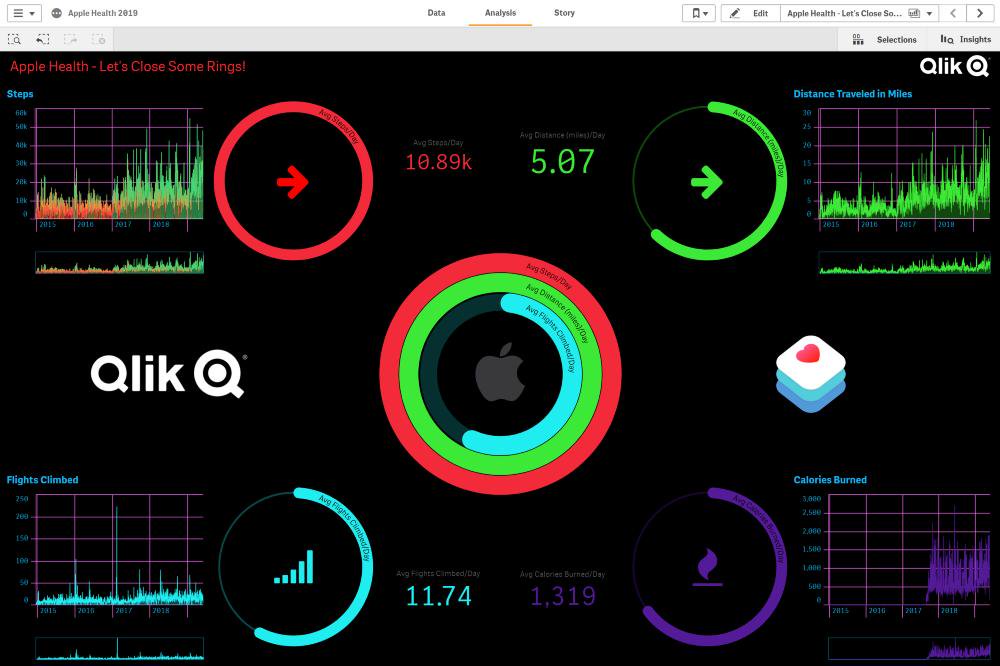Go to the next sheet
Image resolution: width=1000 pixels, height=666 pixels.
point(980,13)
